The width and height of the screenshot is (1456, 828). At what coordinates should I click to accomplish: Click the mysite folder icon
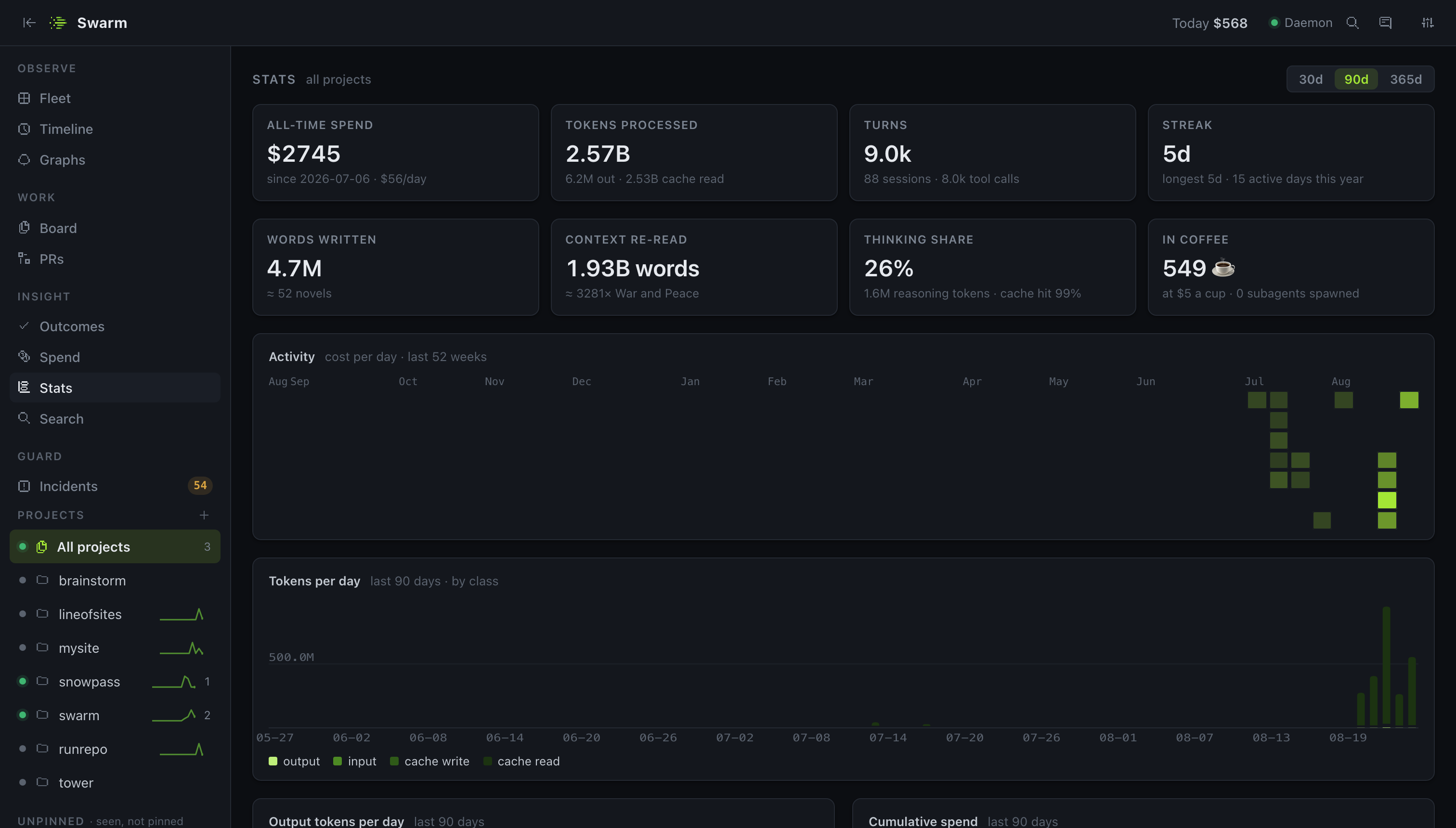click(x=42, y=647)
